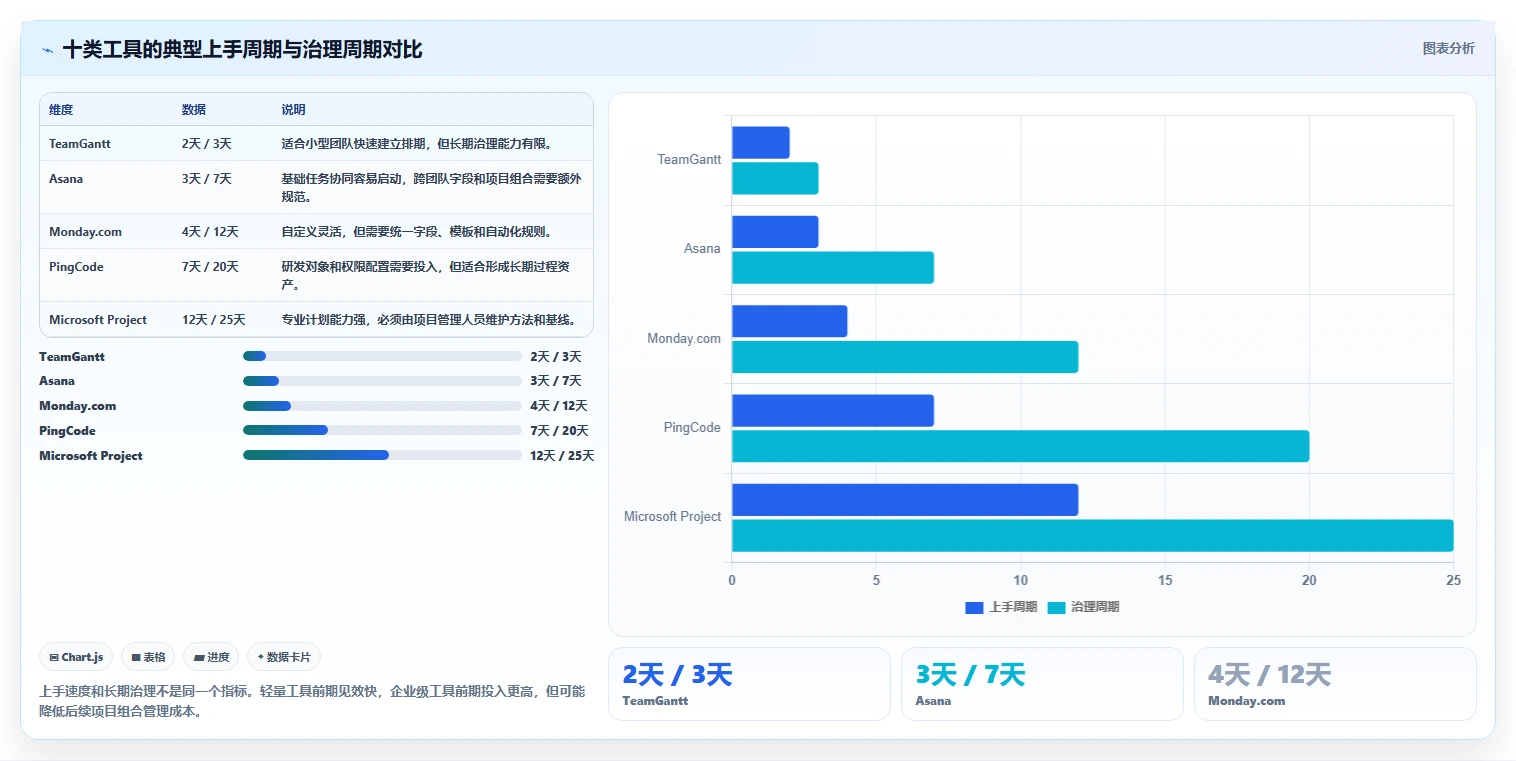Viewport: 1516px width, 761px height.
Task: Click Monday.com's cyan 治理周期 chart bar
Action: (x=905, y=357)
